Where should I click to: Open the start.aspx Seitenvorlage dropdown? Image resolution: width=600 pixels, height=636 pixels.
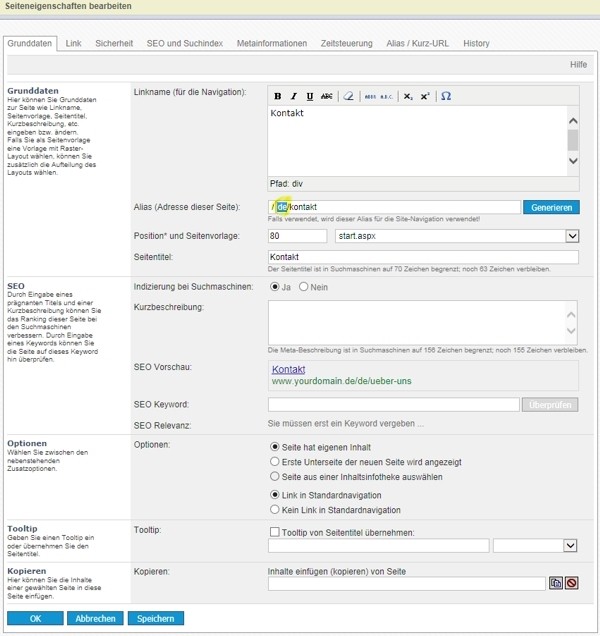(x=572, y=236)
